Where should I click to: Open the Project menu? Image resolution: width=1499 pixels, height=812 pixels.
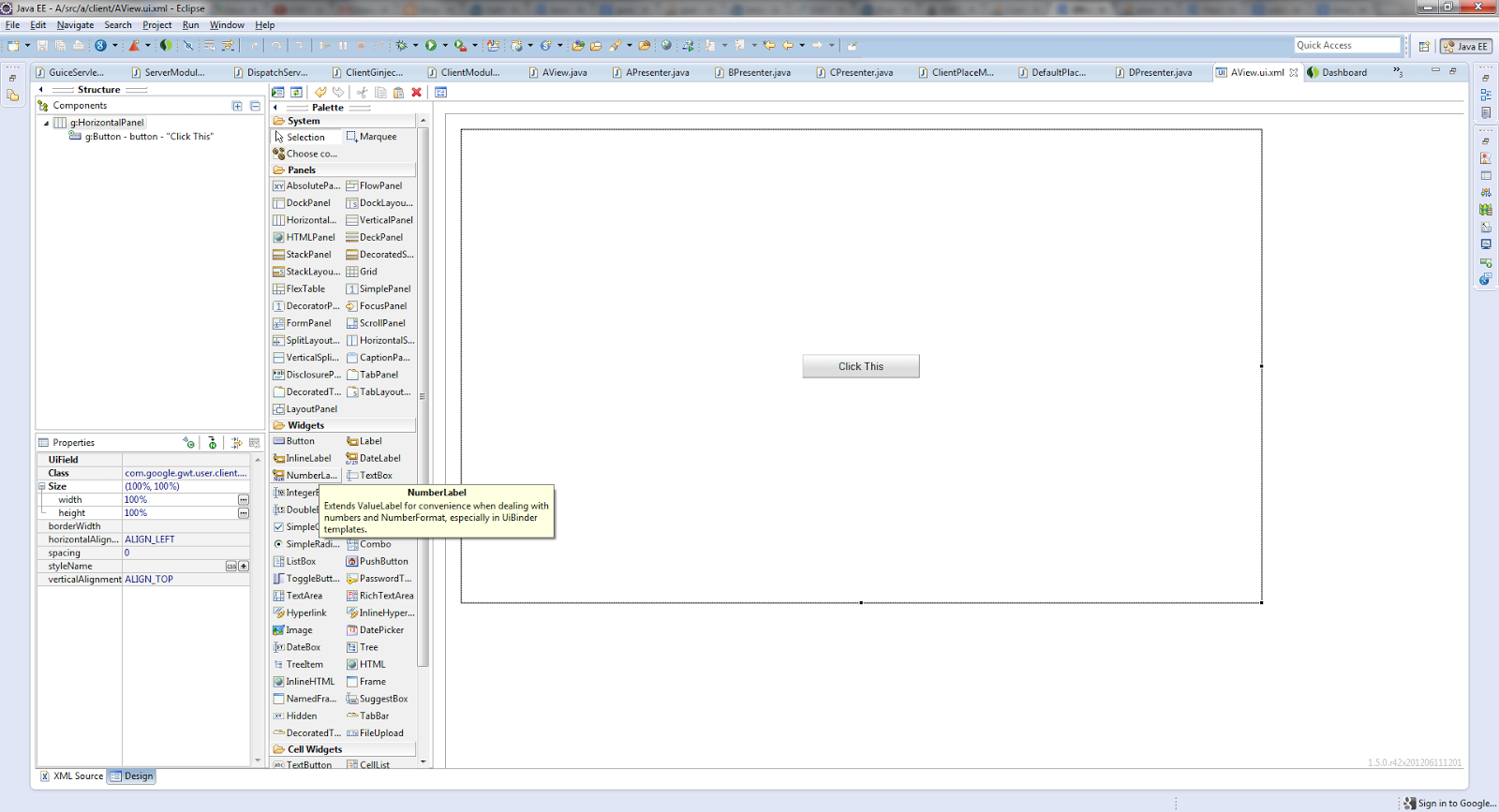pyautogui.click(x=156, y=25)
